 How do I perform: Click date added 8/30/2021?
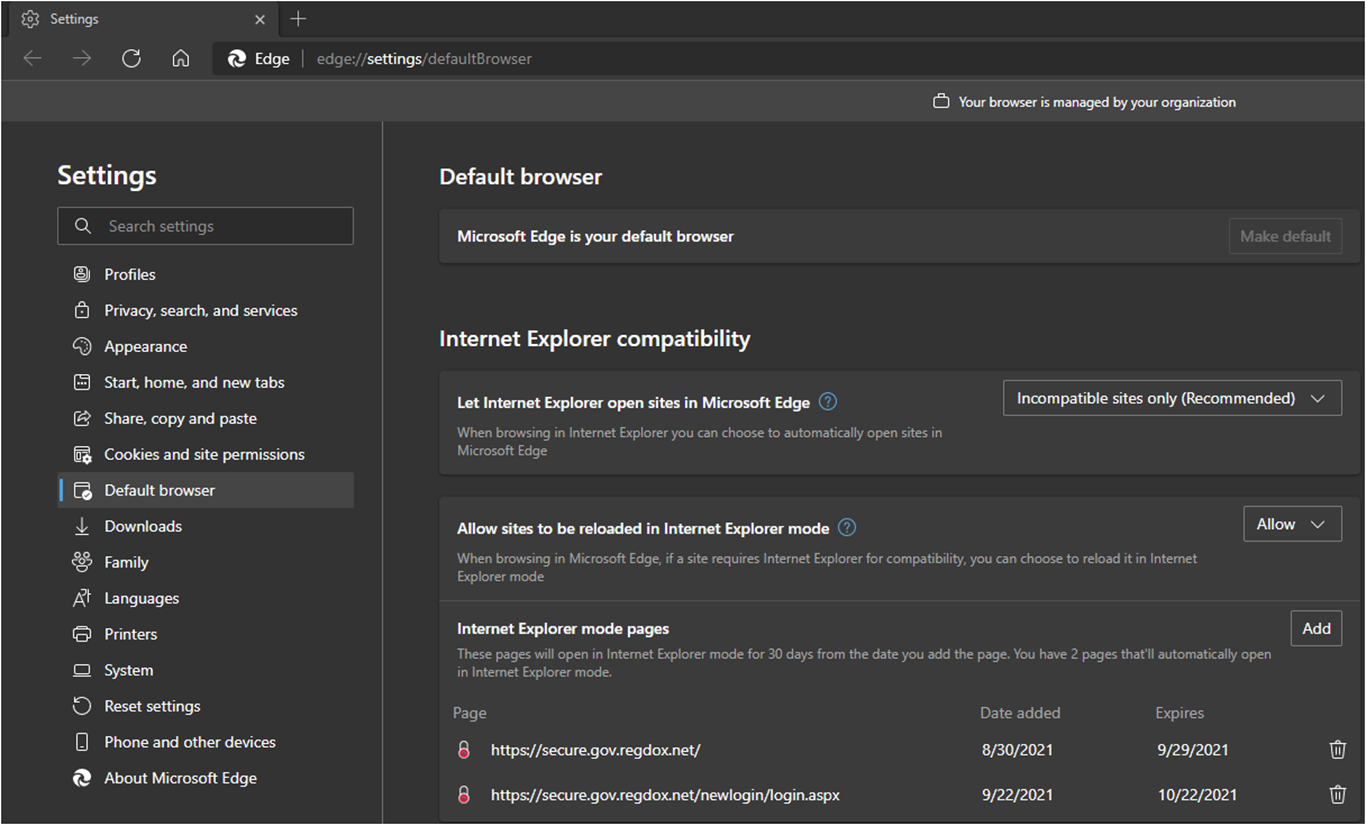[x=1017, y=750]
